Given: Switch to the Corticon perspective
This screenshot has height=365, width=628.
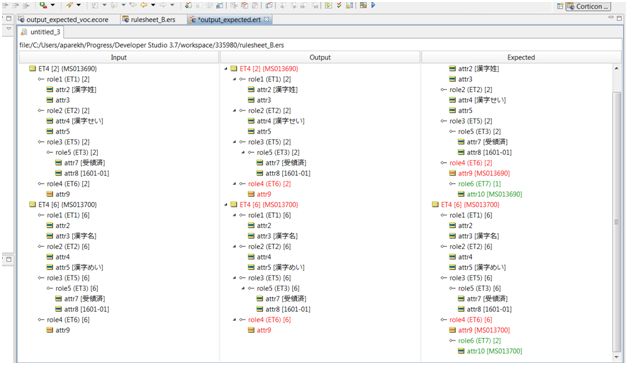Looking at the screenshot, I should tap(588, 6).
